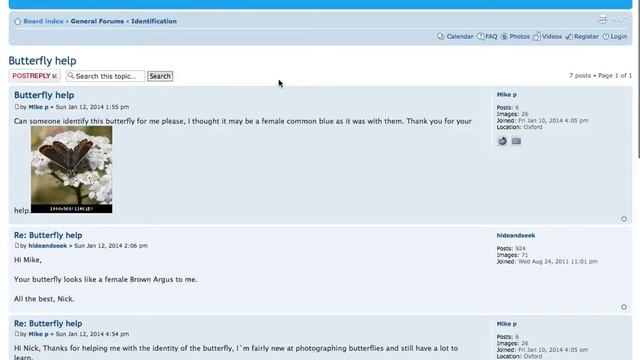640x360 pixels.
Task: Click the page scrollbar thumb
Action: [x=638, y=80]
